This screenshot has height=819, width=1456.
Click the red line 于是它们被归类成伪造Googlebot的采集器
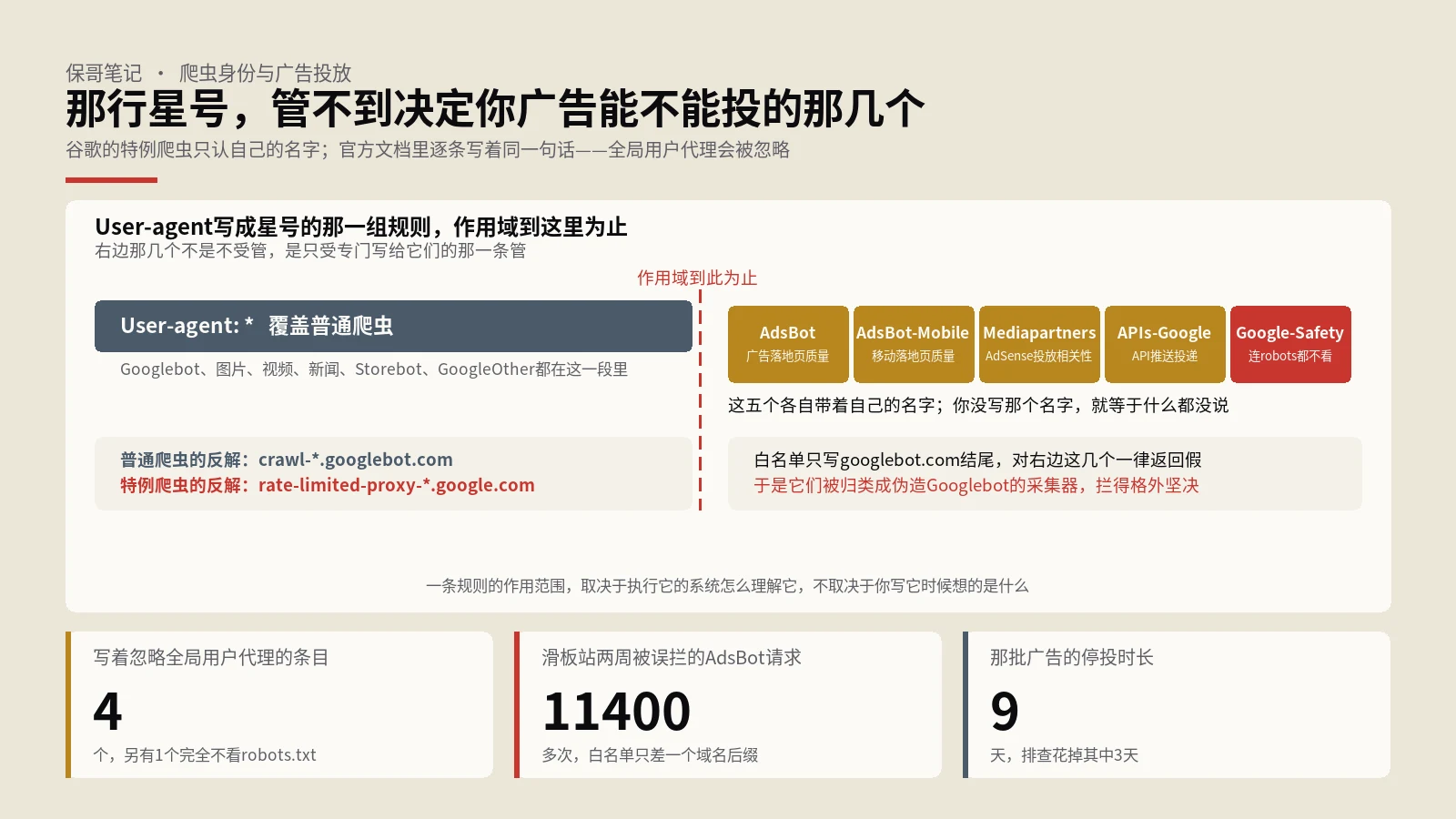pyautogui.click(x=976, y=485)
